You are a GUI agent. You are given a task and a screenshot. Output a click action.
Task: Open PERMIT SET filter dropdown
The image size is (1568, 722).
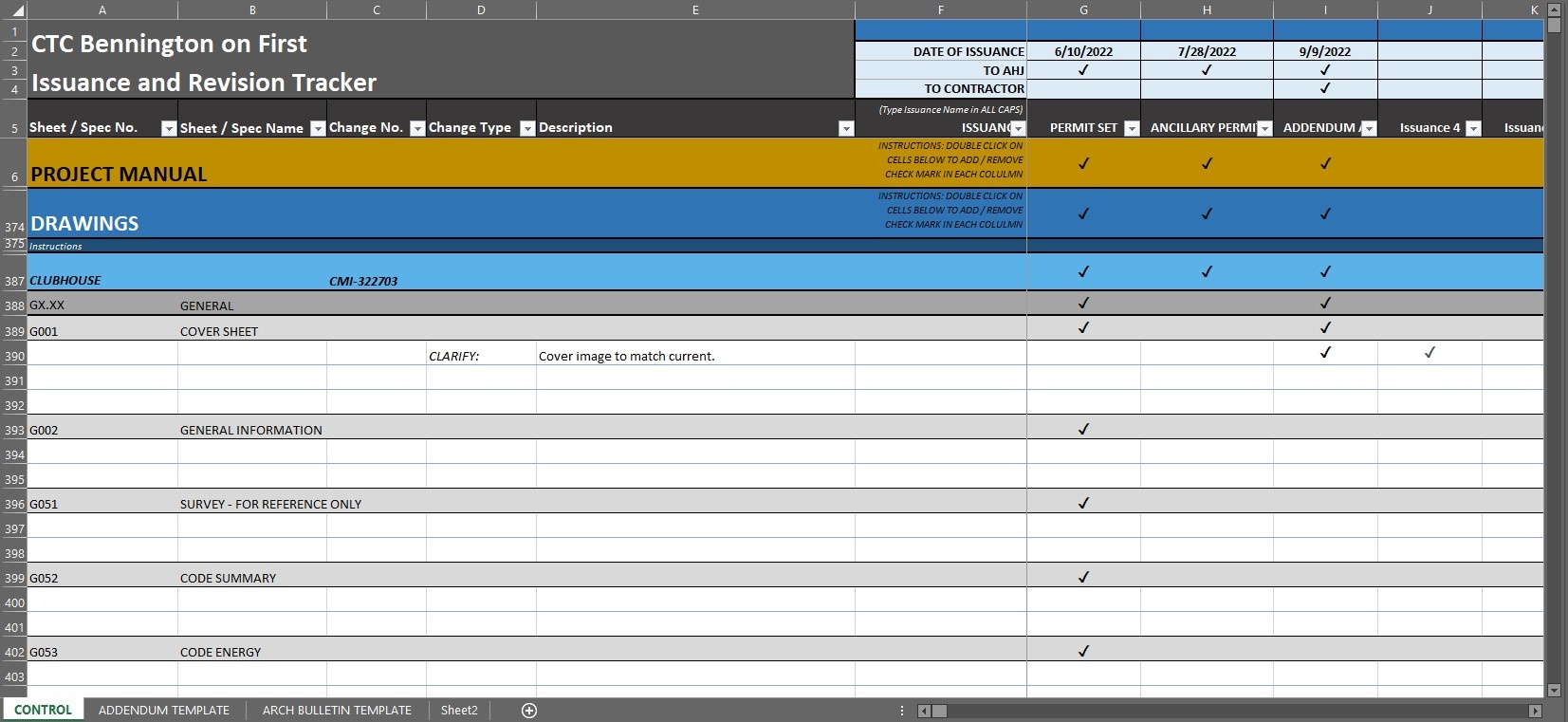[1132, 129]
